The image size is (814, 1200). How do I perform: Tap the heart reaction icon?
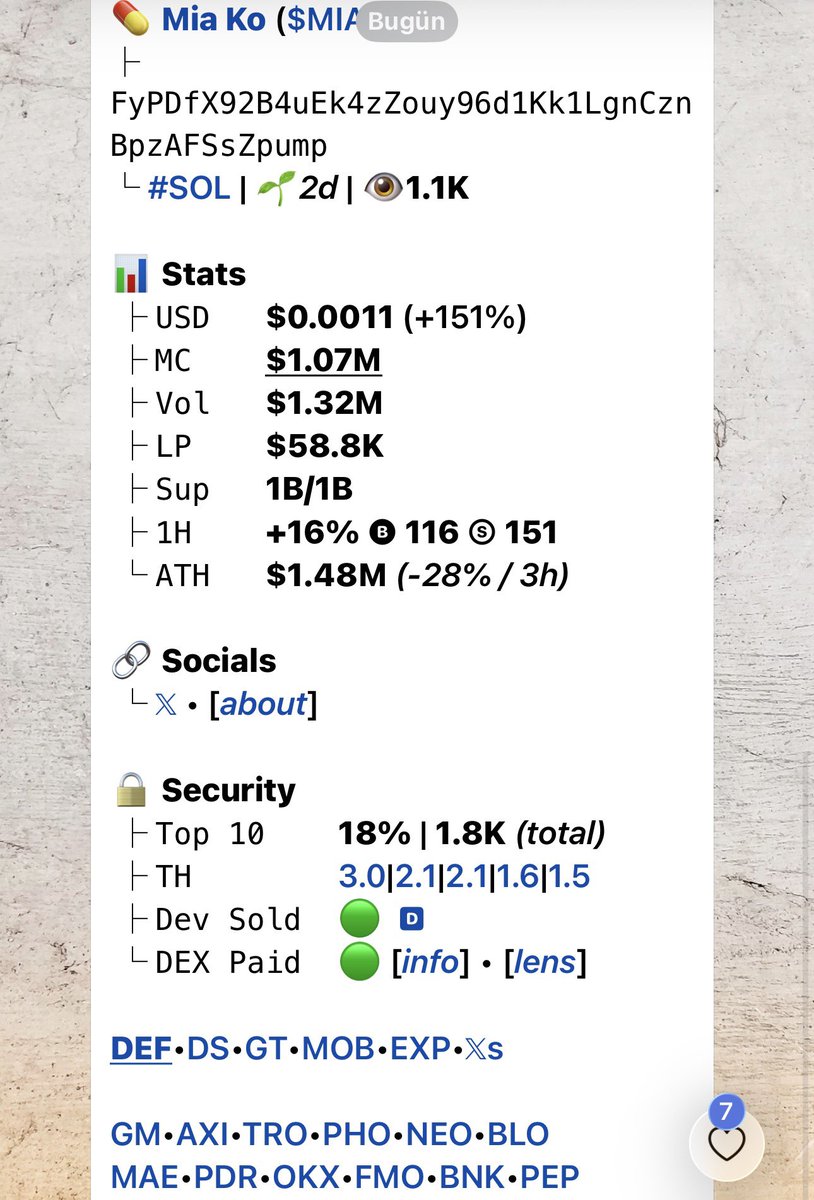726,1145
